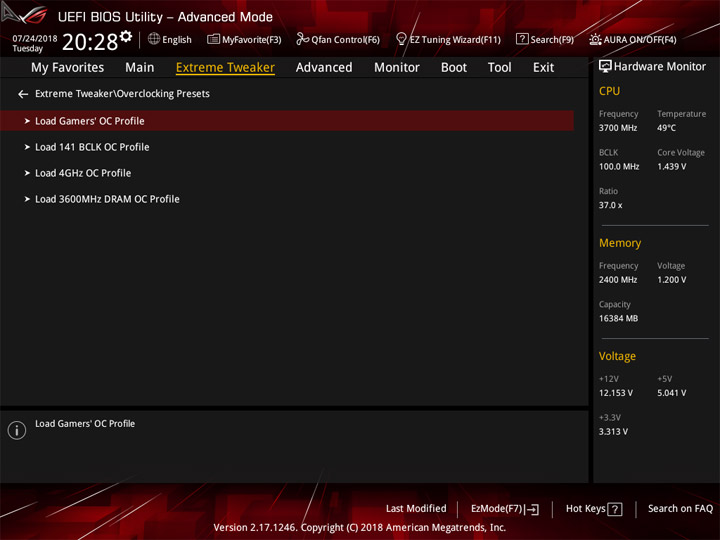Open Search(F9)
Viewport: 720px width, 540px height.
coord(552,40)
